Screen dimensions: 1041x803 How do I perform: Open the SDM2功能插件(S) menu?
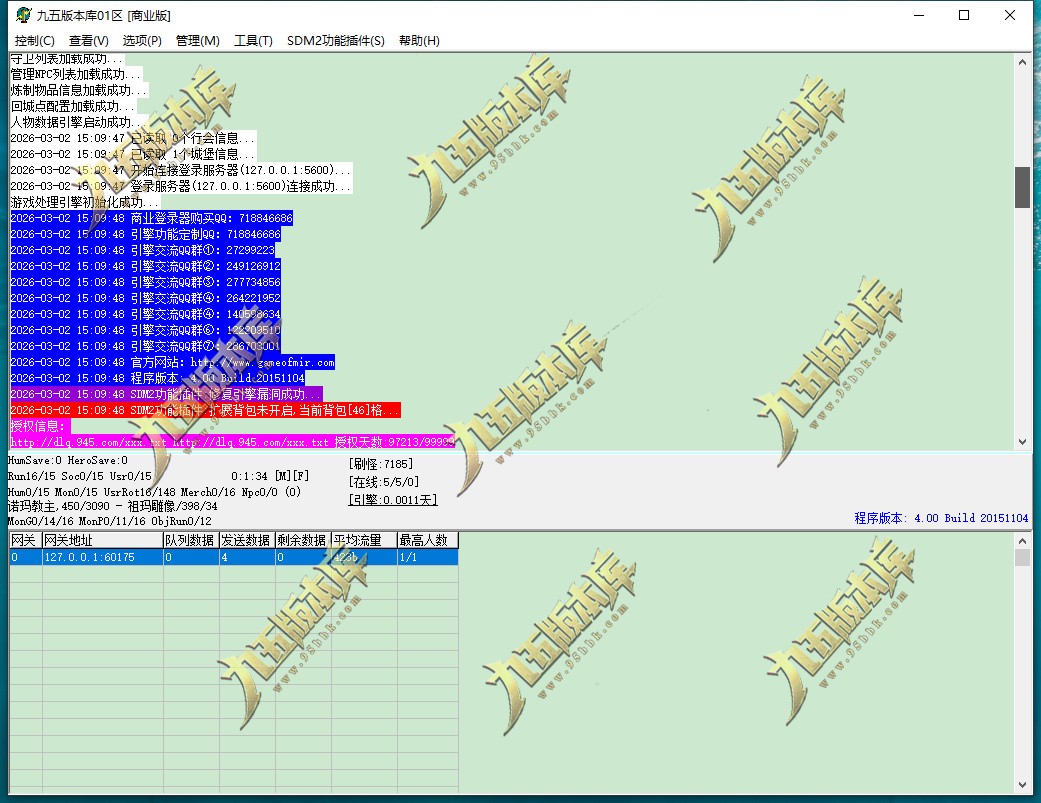tap(335, 40)
